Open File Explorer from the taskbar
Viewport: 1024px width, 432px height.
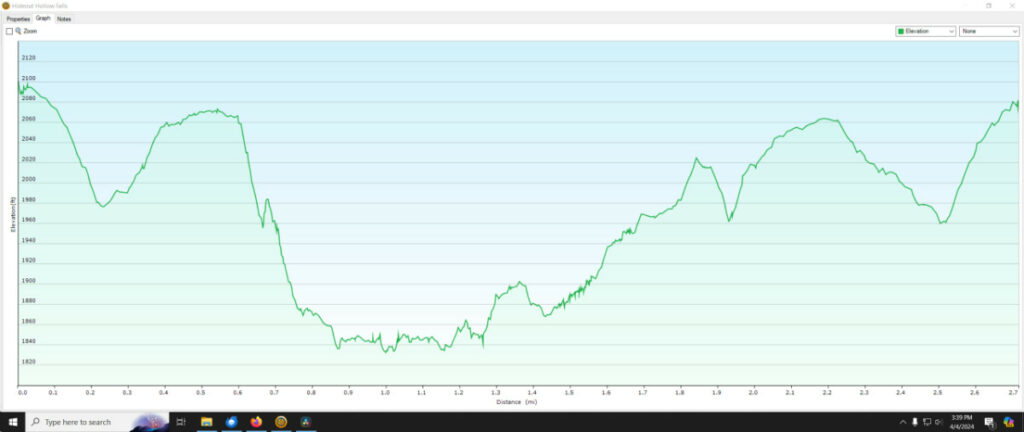click(206, 422)
